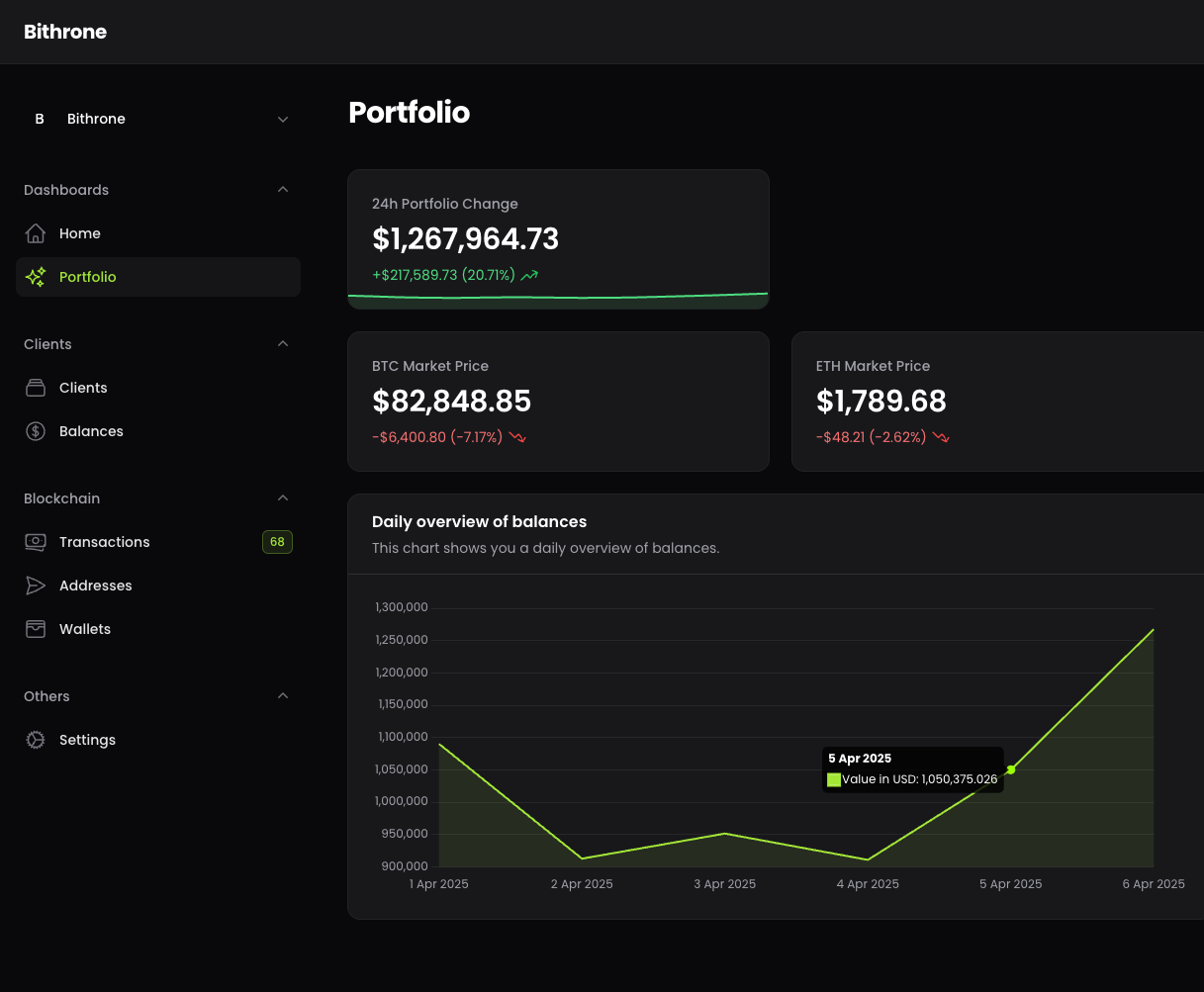Collapse the Dashboards section

283,190
